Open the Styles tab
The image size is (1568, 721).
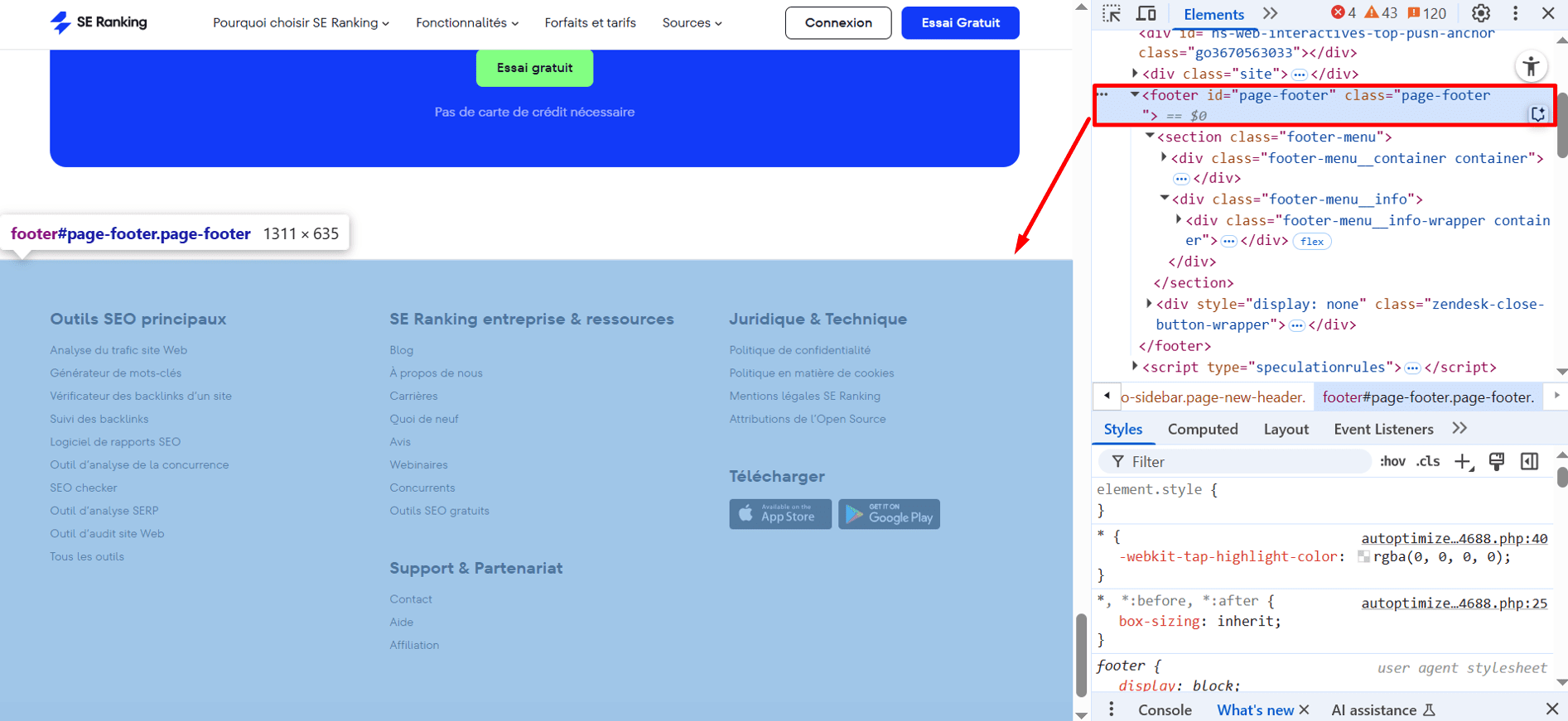1123,429
